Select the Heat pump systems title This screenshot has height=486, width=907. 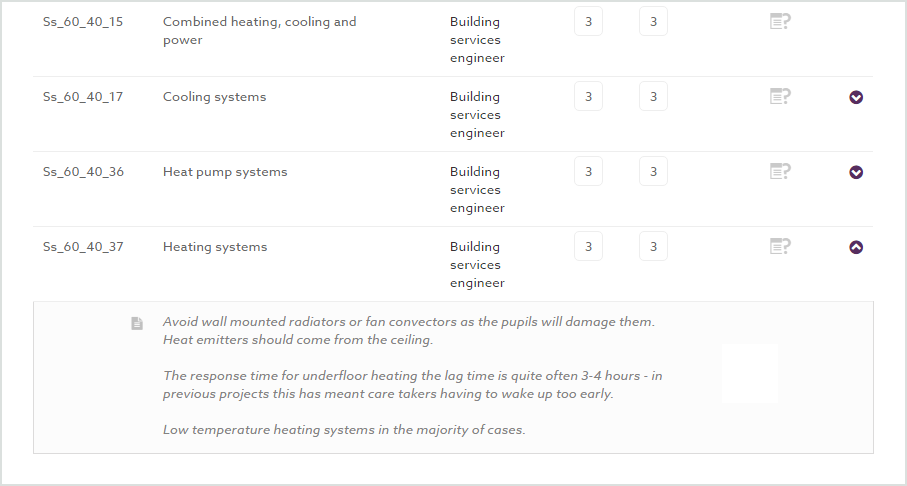225,172
